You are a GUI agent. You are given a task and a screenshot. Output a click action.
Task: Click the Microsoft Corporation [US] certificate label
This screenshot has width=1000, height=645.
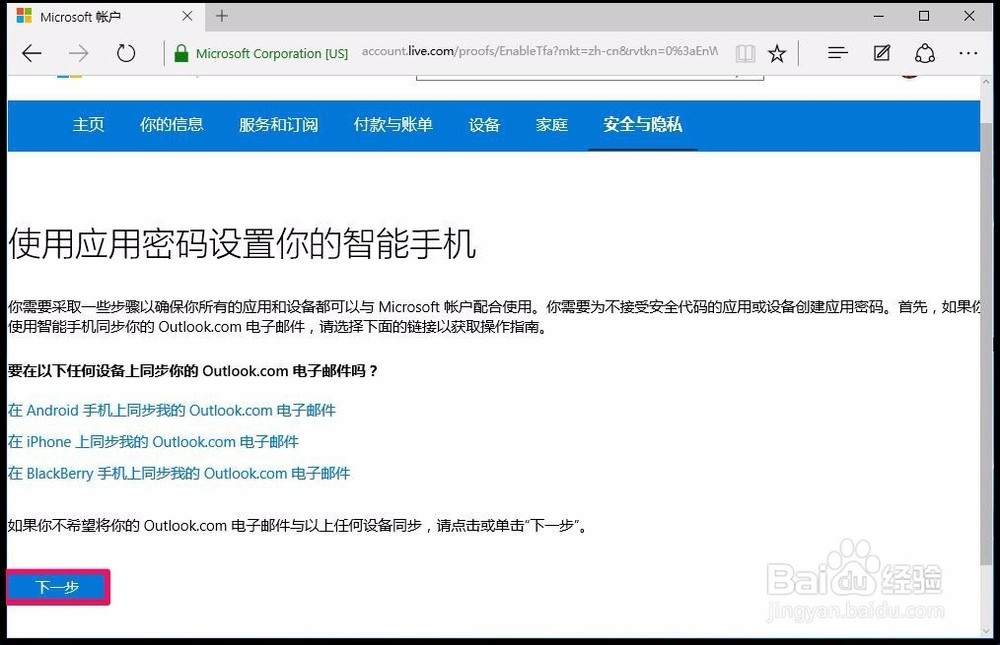272,54
